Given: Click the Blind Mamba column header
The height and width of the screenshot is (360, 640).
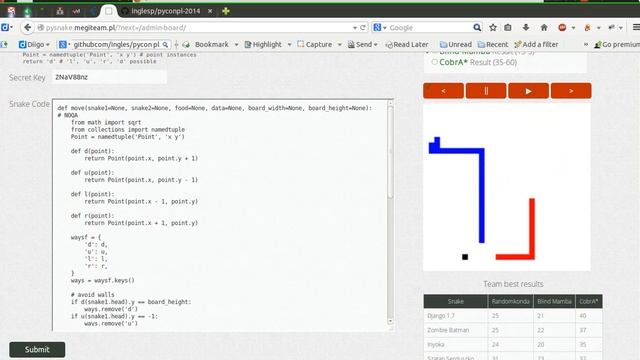Looking at the screenshot, I should click(x=554, y=301).
